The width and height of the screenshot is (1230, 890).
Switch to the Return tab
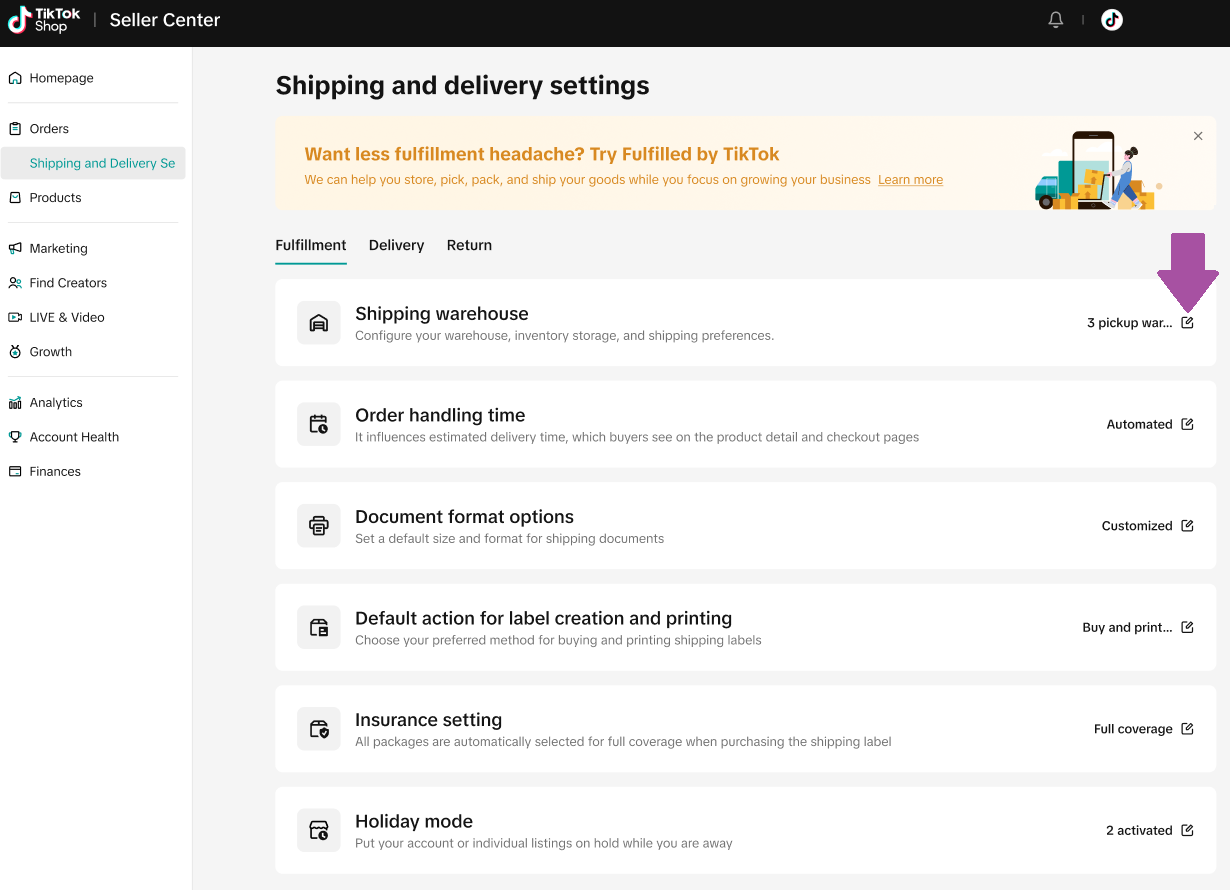pyautogui.click(x=469, y=245)
